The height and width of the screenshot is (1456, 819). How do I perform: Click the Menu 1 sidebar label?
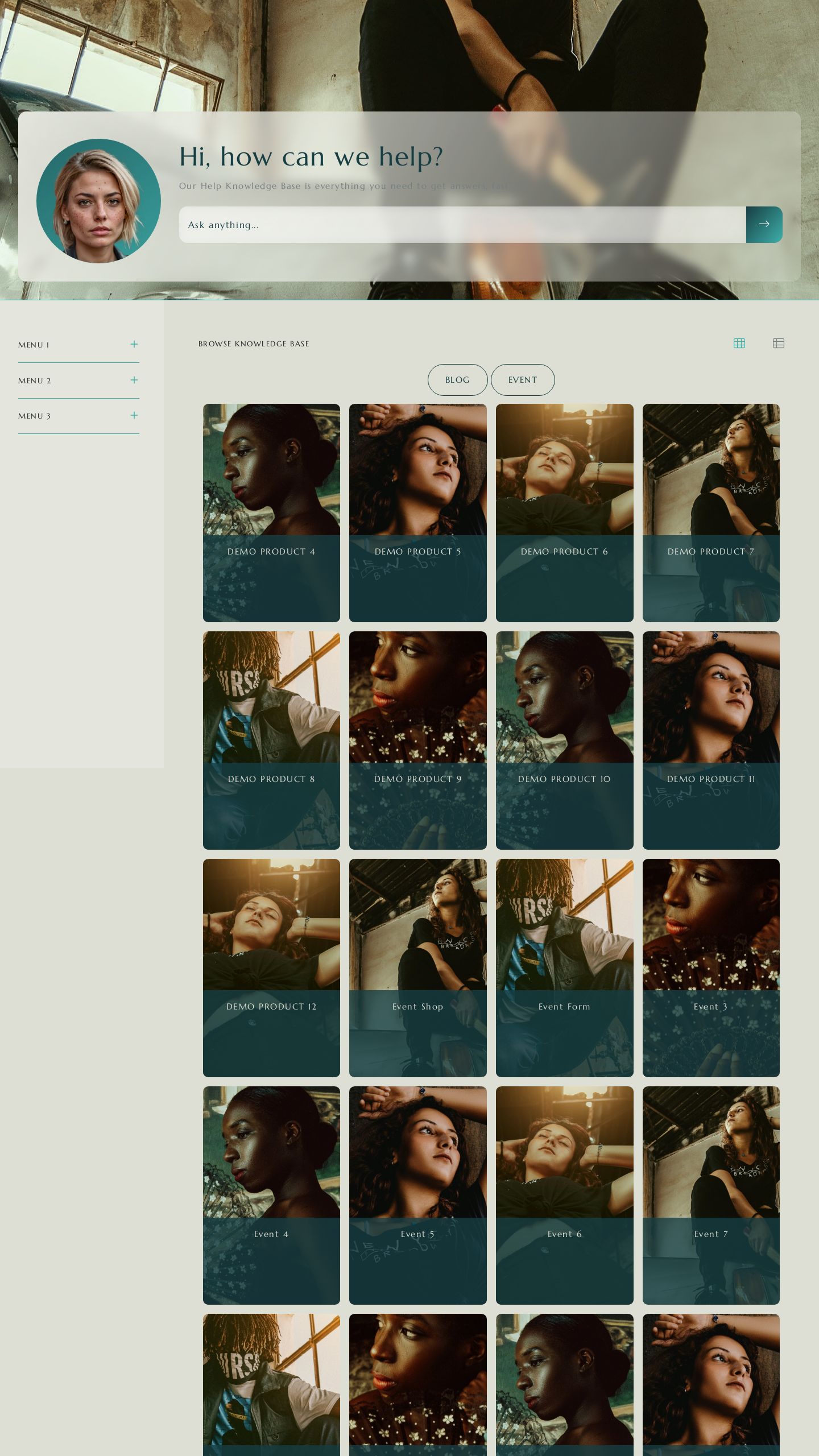point(34,345)
